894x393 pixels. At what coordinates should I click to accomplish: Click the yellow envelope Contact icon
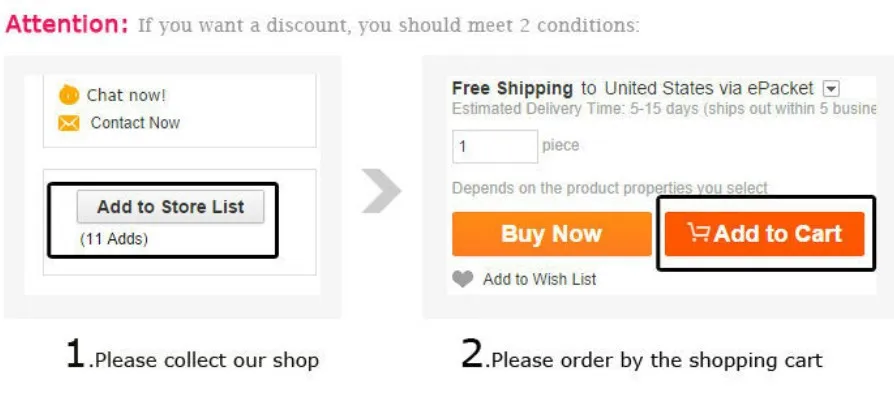[69, 123]
